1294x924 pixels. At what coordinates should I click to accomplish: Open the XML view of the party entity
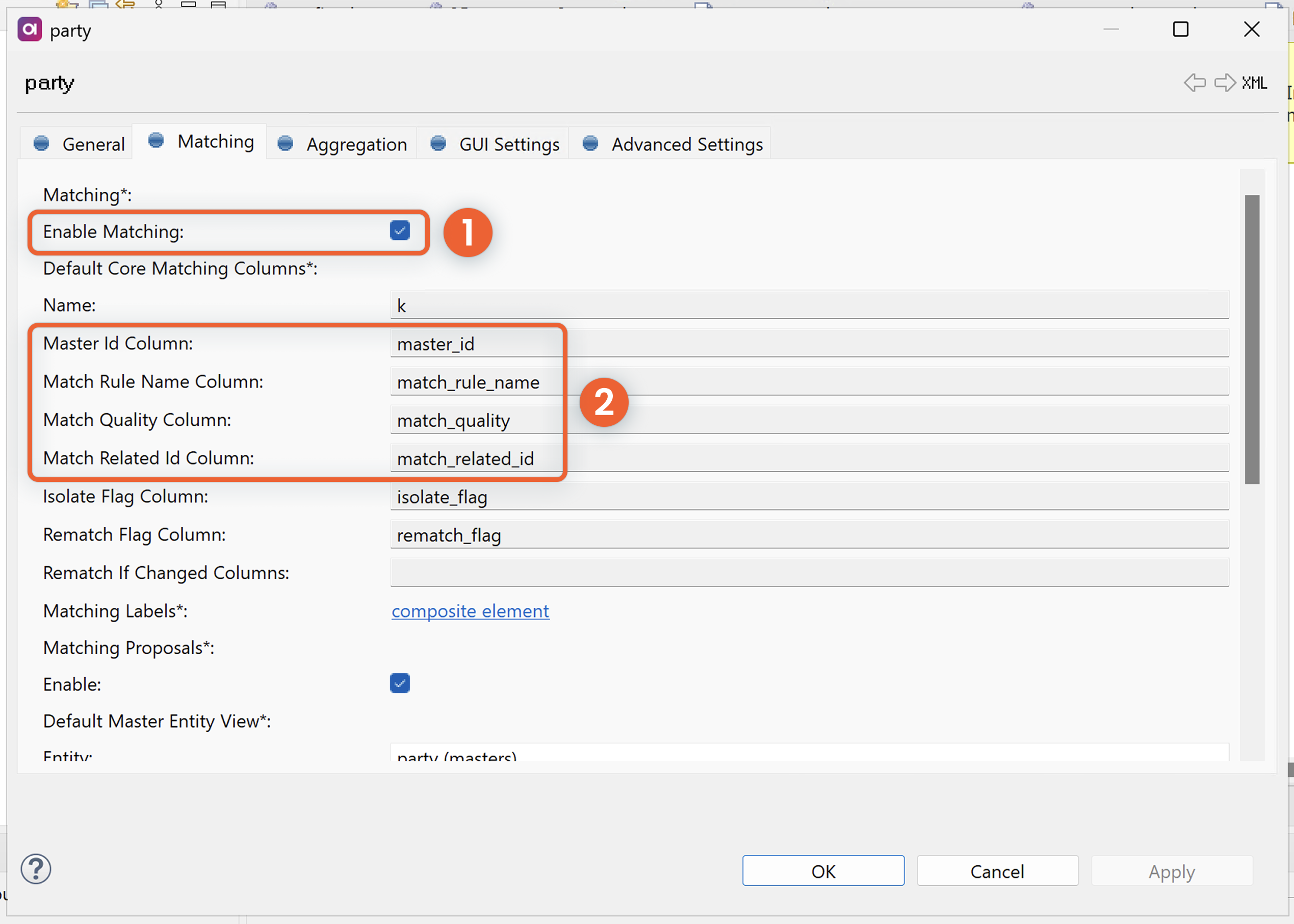pos(1254,83)
